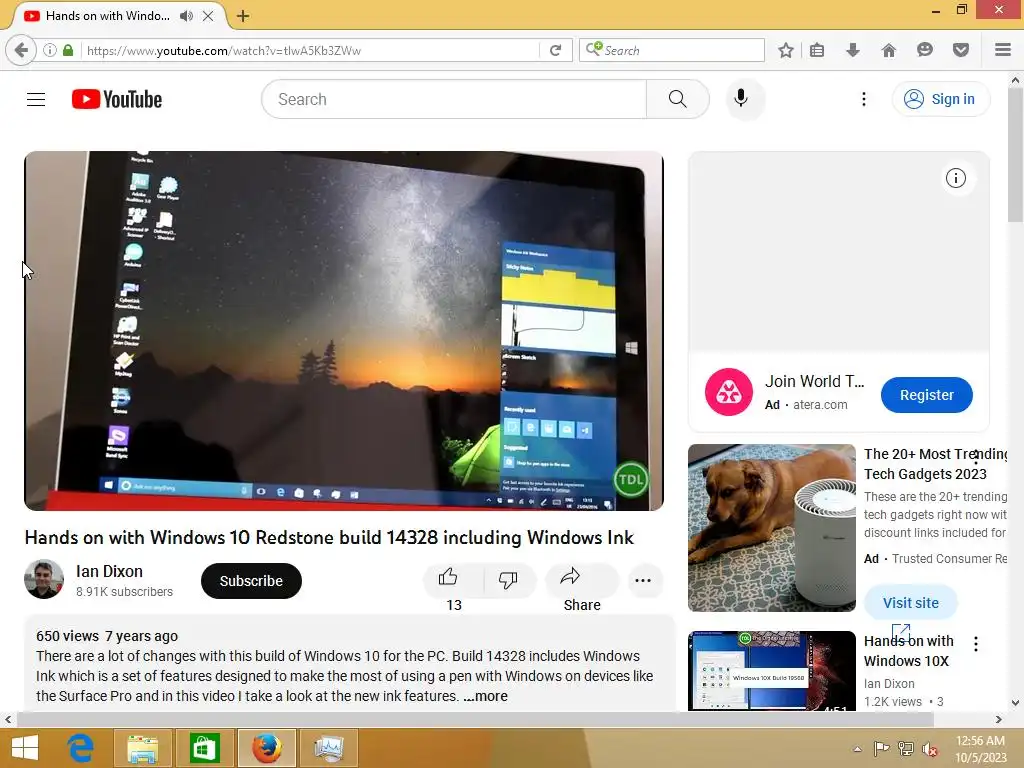Reload the page with the refresh icon
Viewport: 1024px width, 768px height.
(x=556, y=50)
